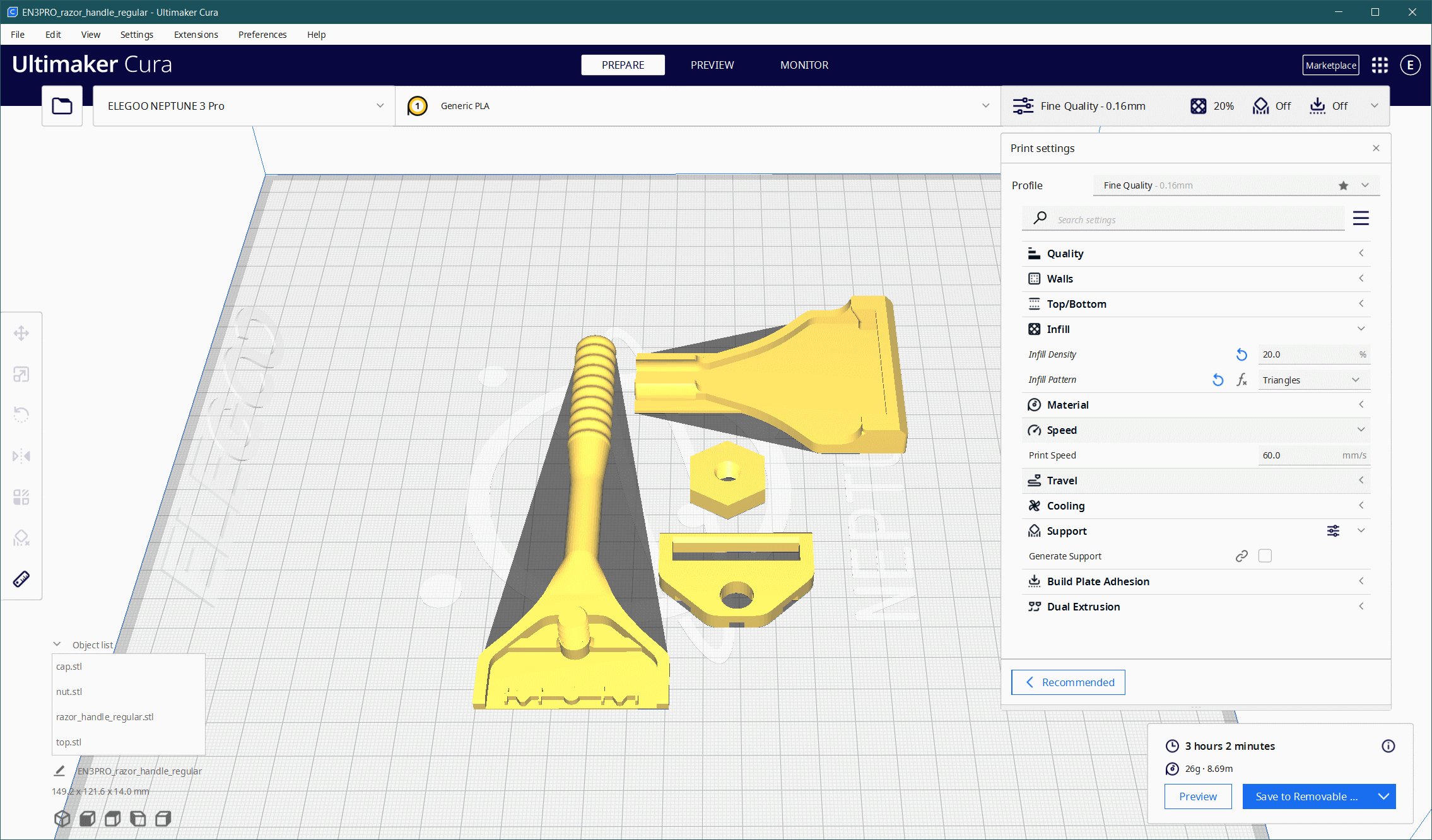
Task: Expand the Travel settings category
Action: [1195, 481]
